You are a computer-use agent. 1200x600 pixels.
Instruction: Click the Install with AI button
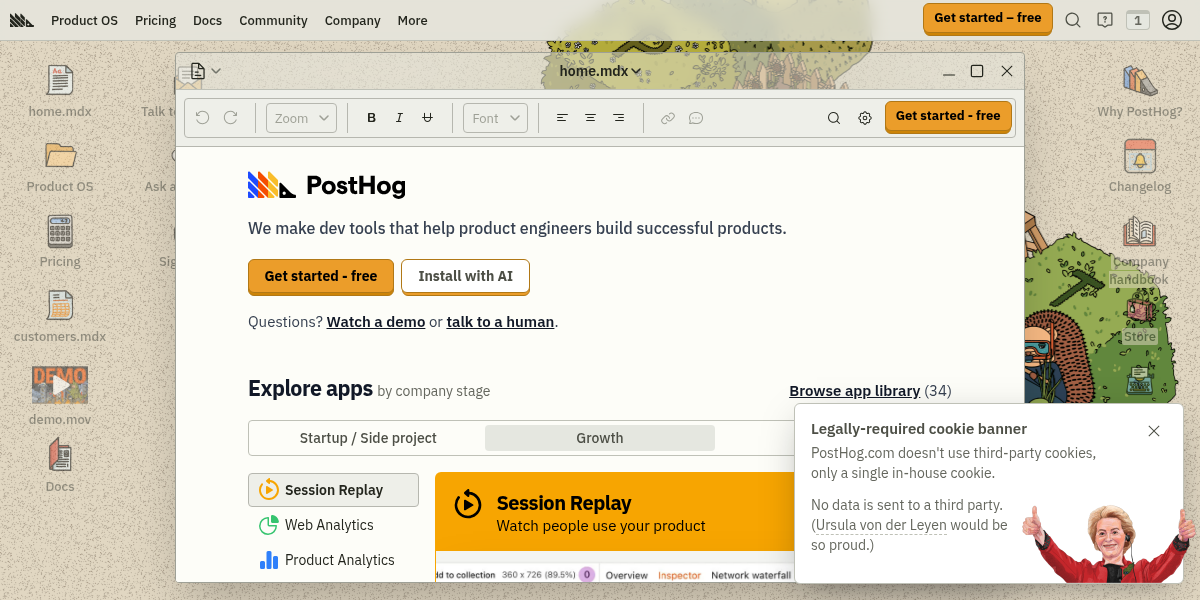click(x=465, y=276)
